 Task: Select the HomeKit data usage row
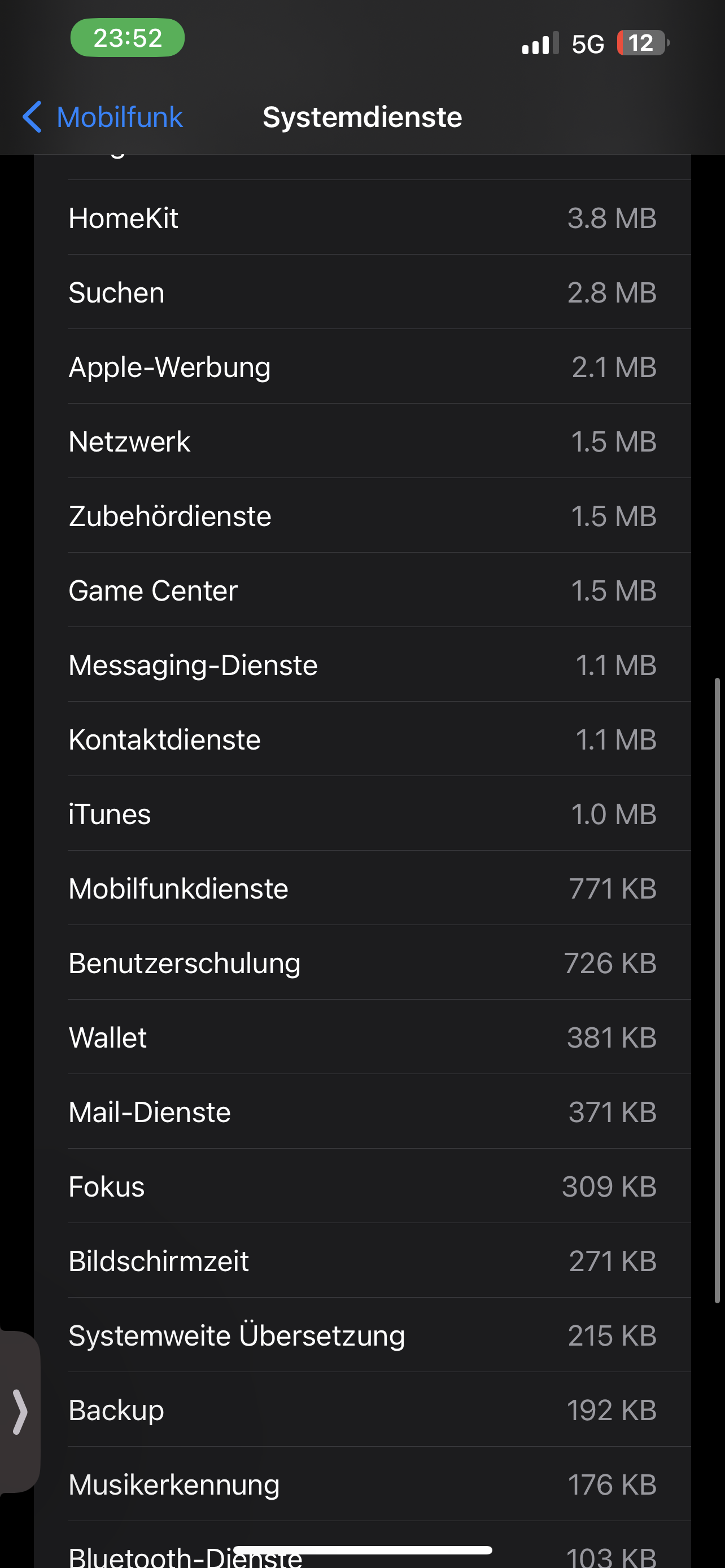pos(362,218)
